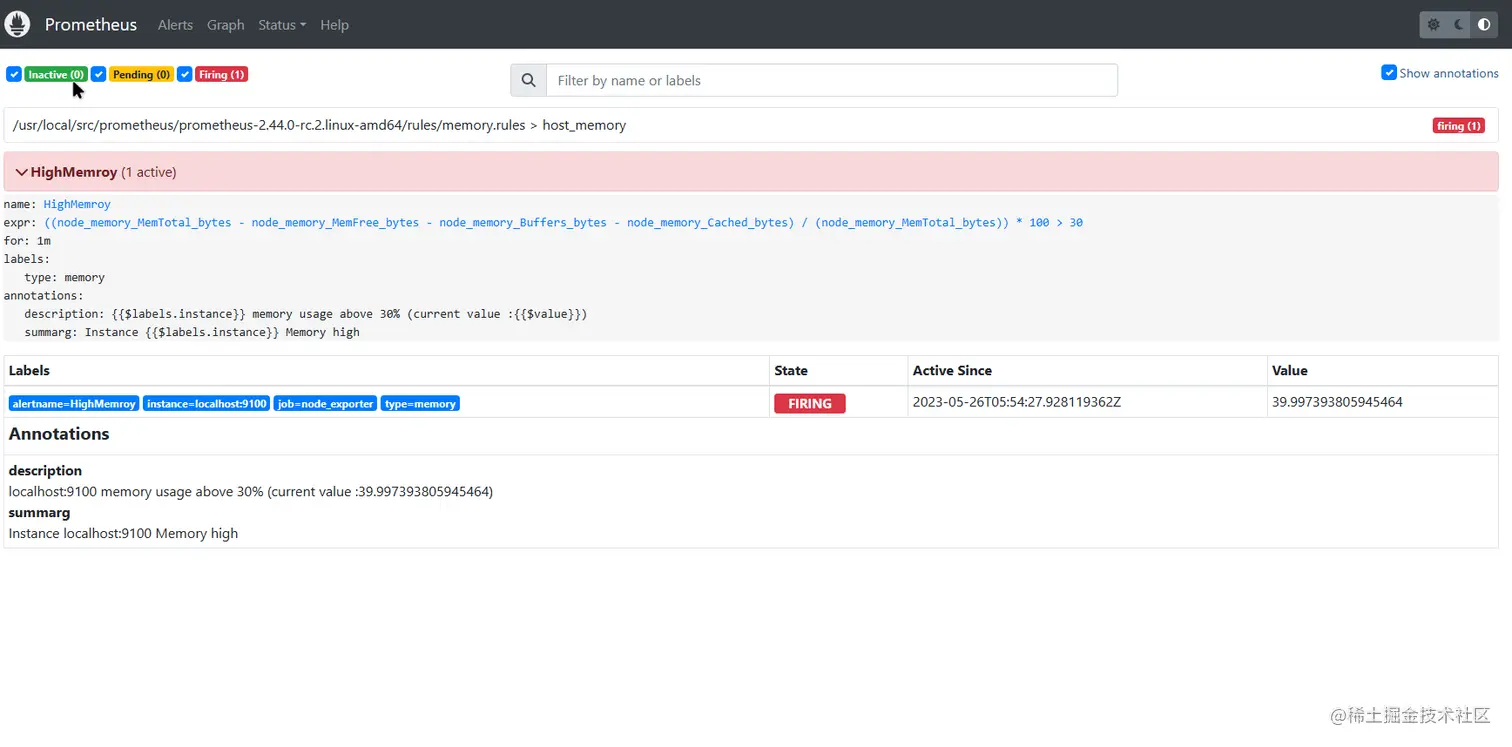Click the red FIRING state badge
1512x747 pixels.
810,403
